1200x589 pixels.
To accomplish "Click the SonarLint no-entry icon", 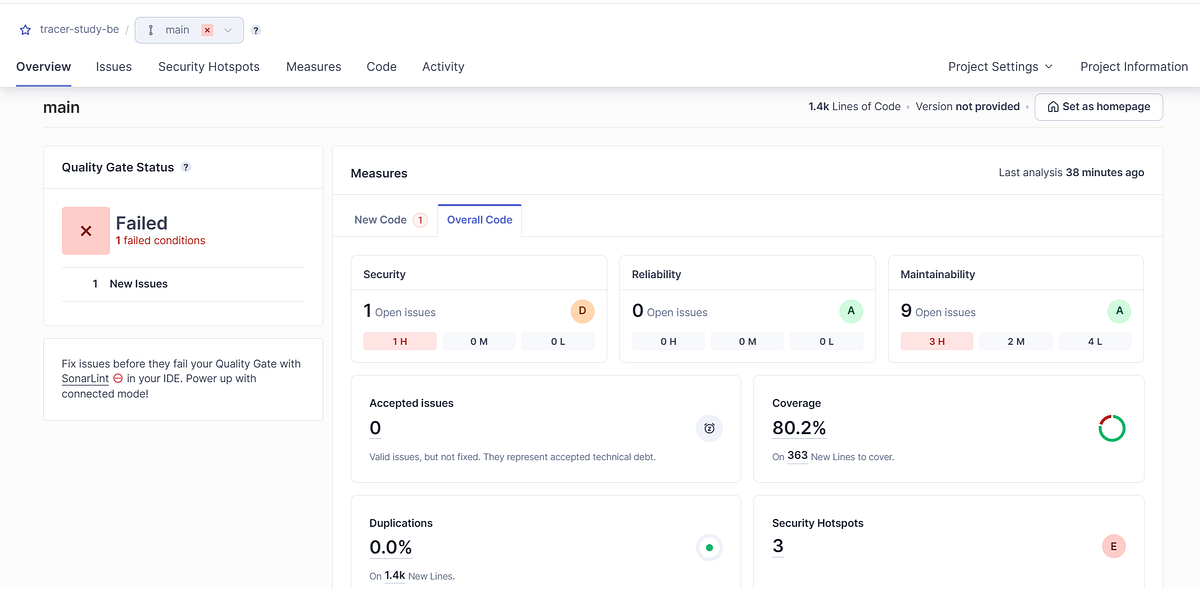I will 118,378.
